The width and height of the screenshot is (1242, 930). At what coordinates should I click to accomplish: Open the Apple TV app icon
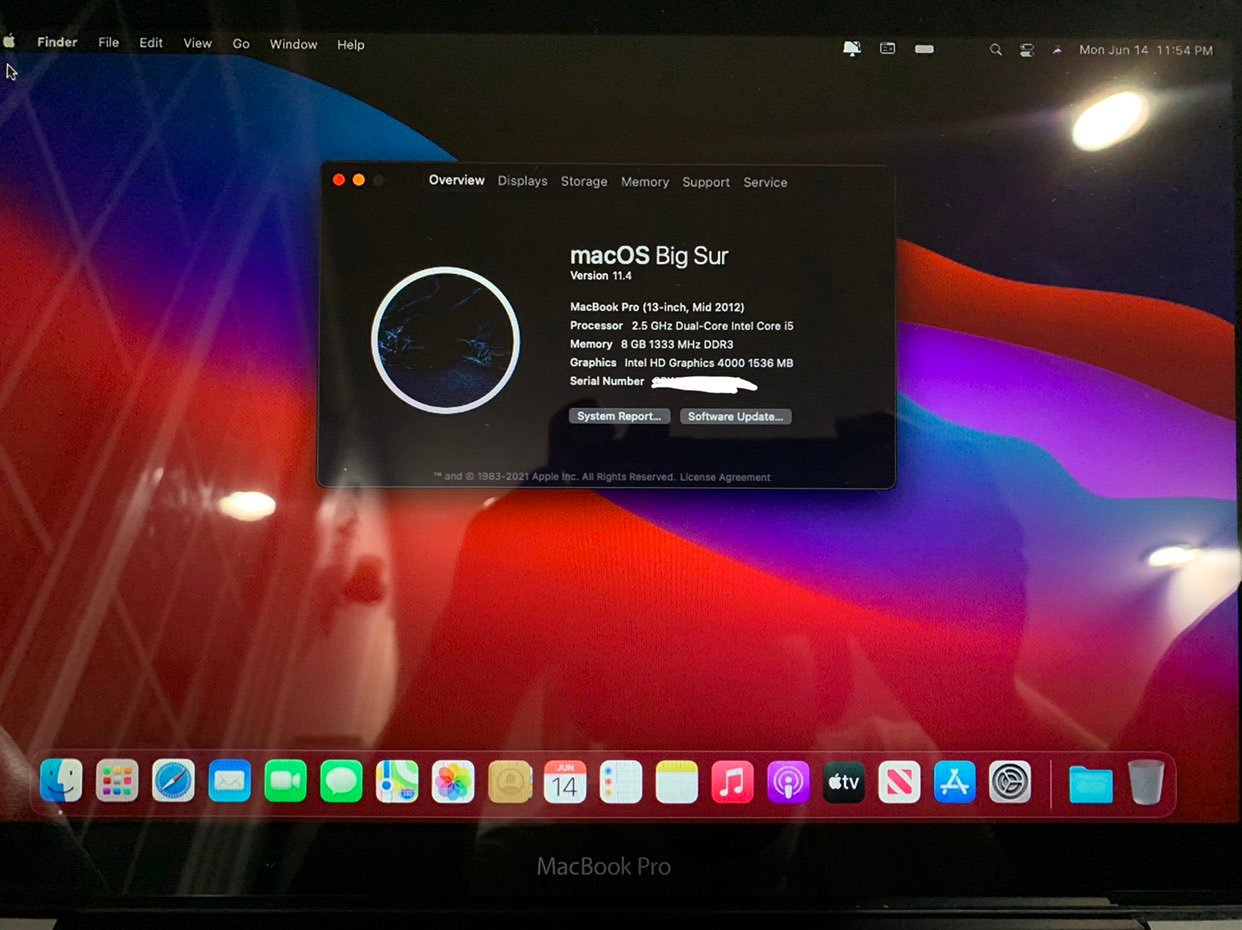click(x=844, y=781)
